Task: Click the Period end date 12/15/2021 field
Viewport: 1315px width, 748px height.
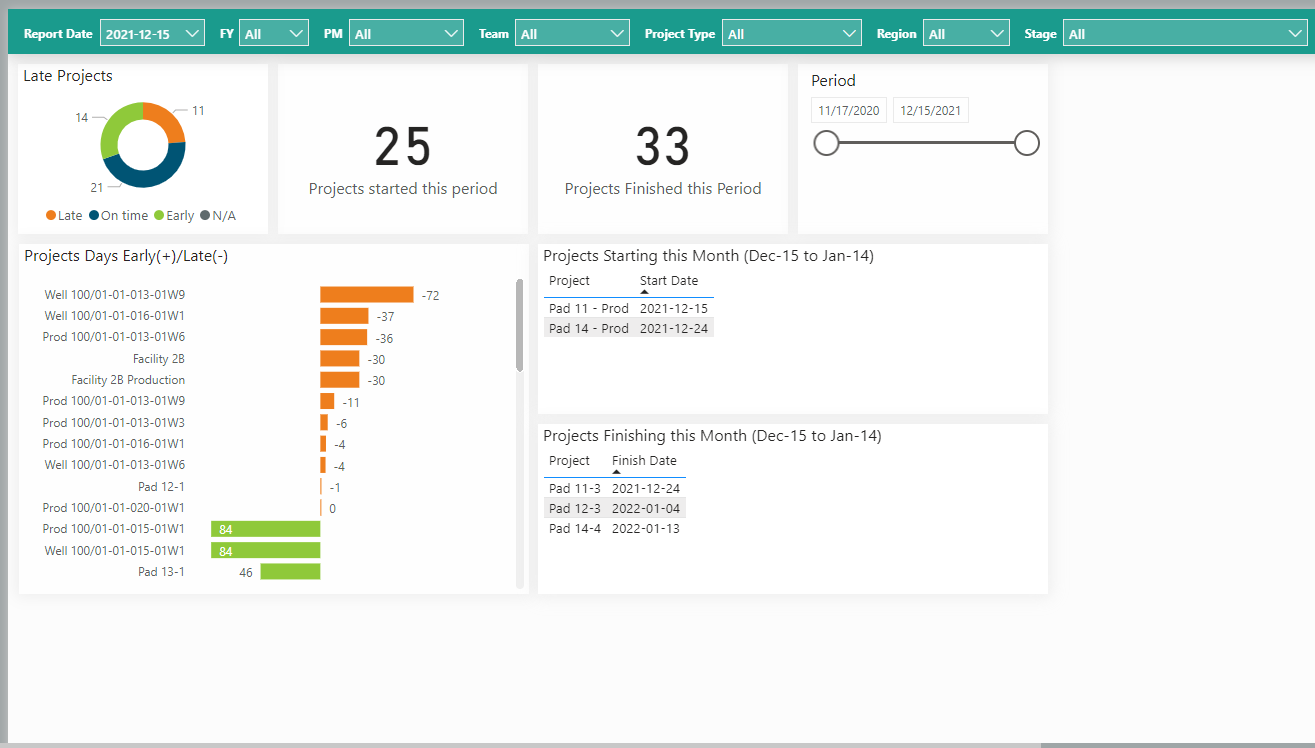Action: tap(930, 111)
